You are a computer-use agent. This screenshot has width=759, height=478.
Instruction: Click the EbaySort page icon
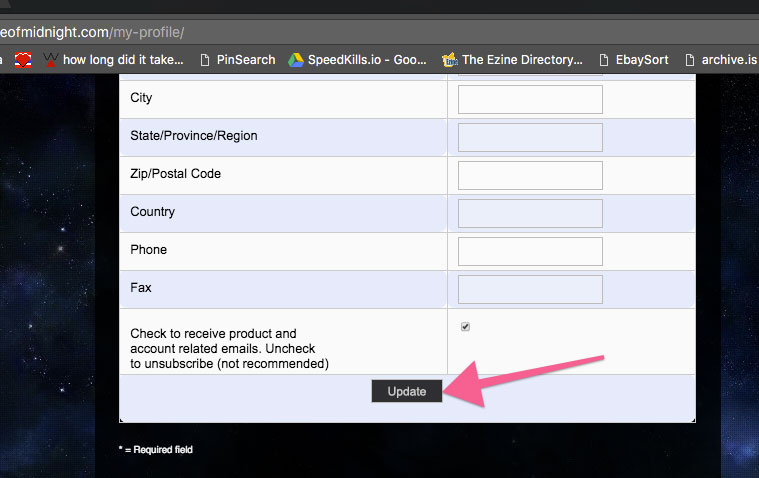point(604,60)
